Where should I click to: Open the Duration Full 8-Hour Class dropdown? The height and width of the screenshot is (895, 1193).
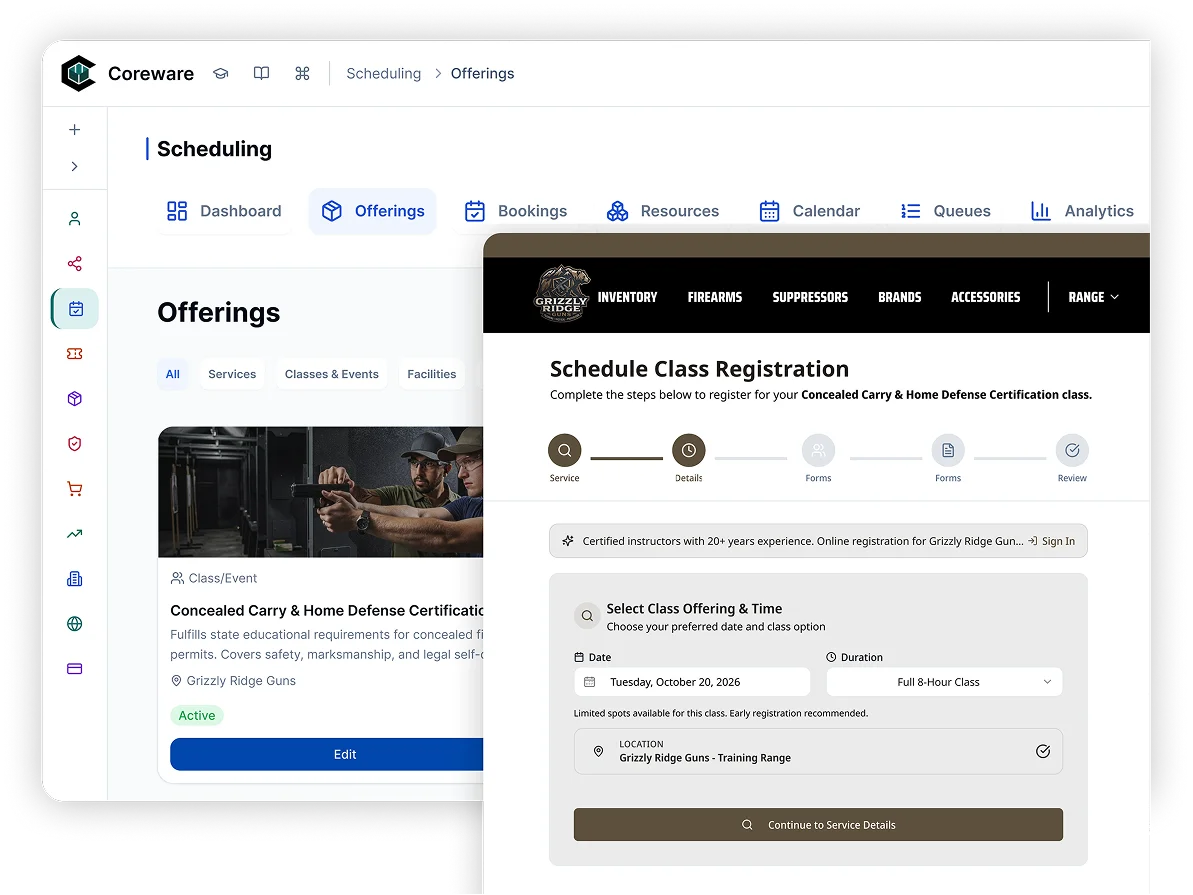click(x=944, y=682)
